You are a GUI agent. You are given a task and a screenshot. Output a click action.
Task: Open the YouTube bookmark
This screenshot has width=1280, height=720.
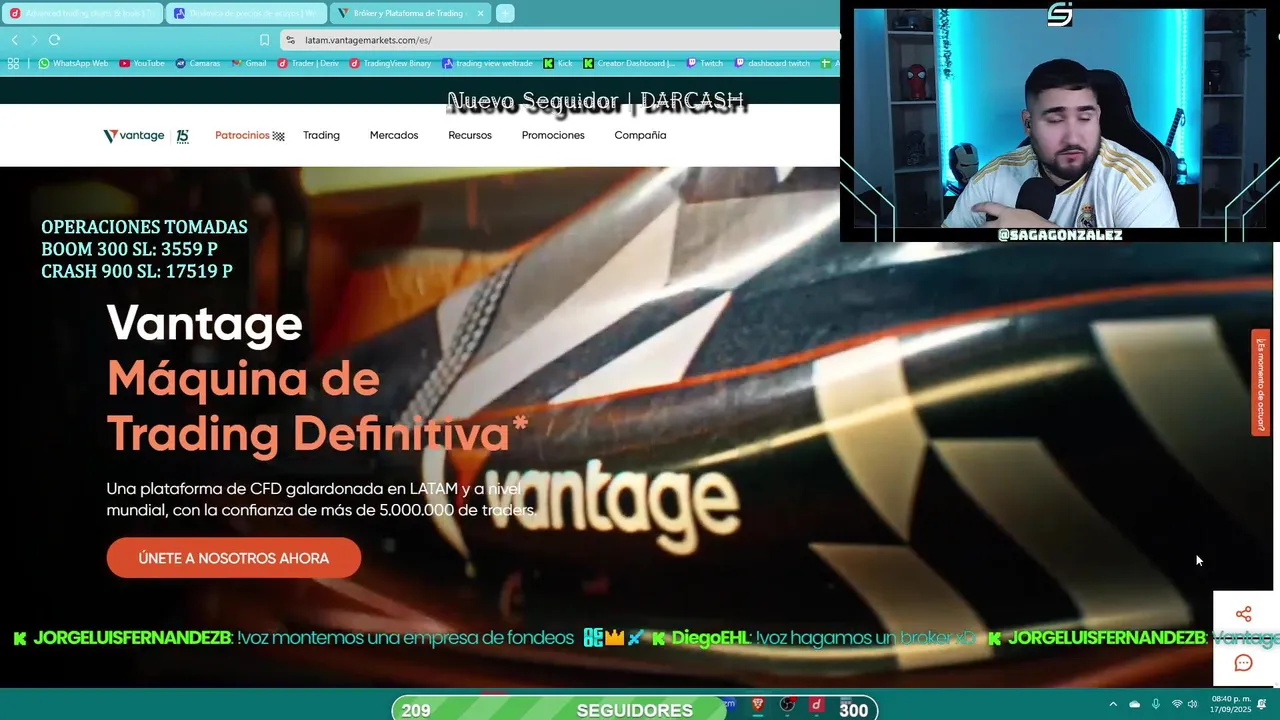tap(142, 63)
